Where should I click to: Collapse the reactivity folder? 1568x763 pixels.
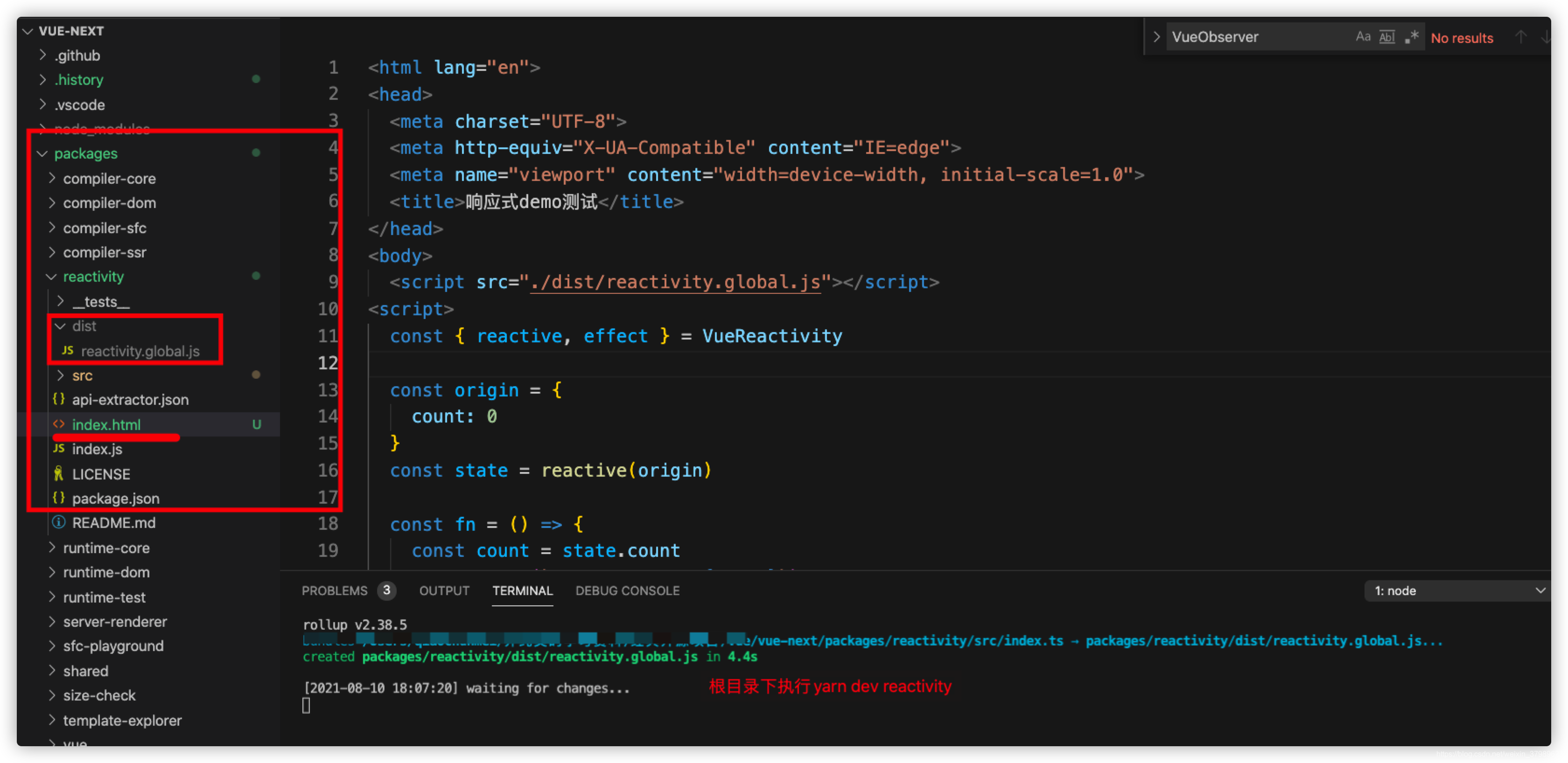52,277
